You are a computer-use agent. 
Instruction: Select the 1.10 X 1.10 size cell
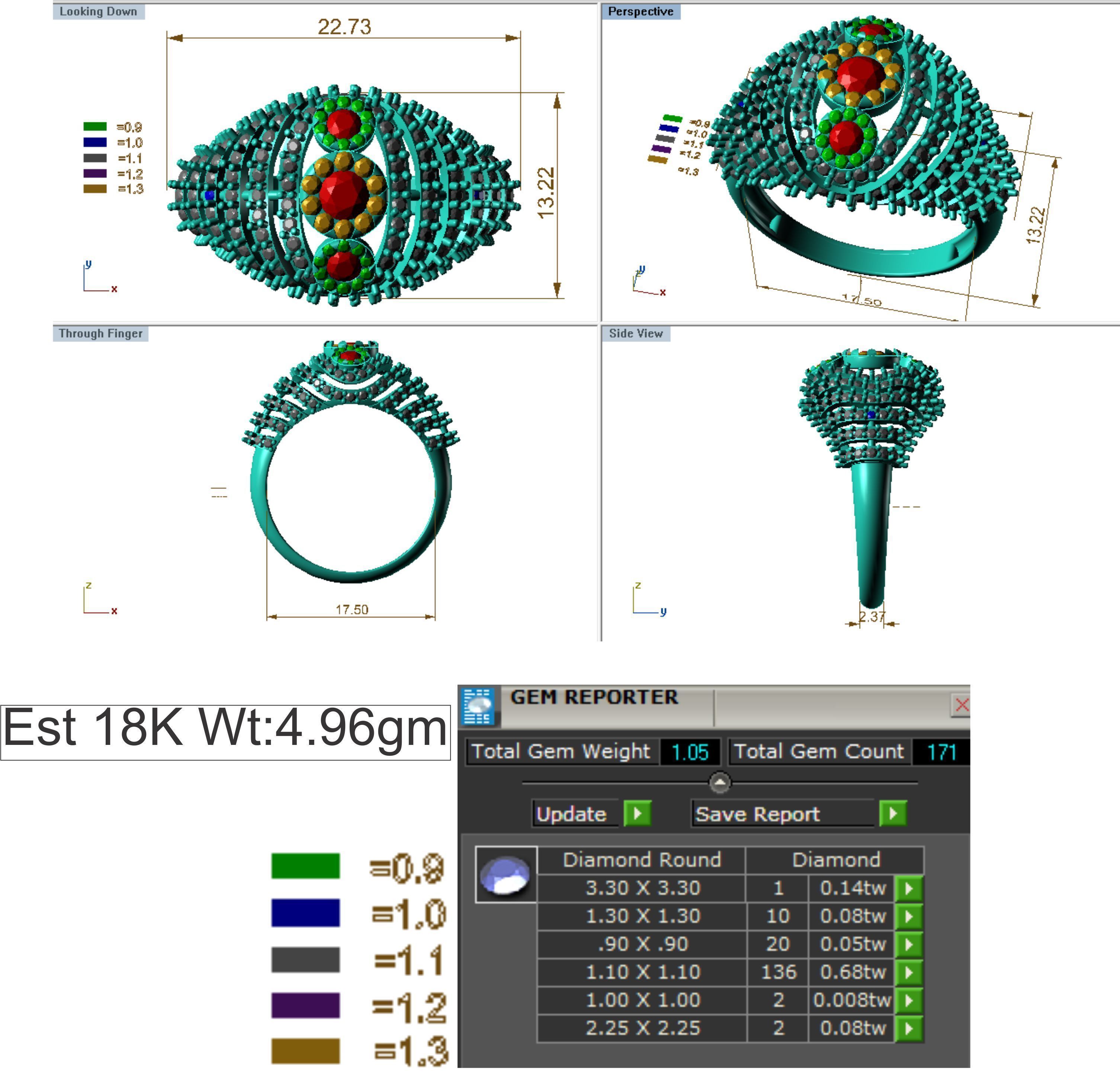point(642,972)
